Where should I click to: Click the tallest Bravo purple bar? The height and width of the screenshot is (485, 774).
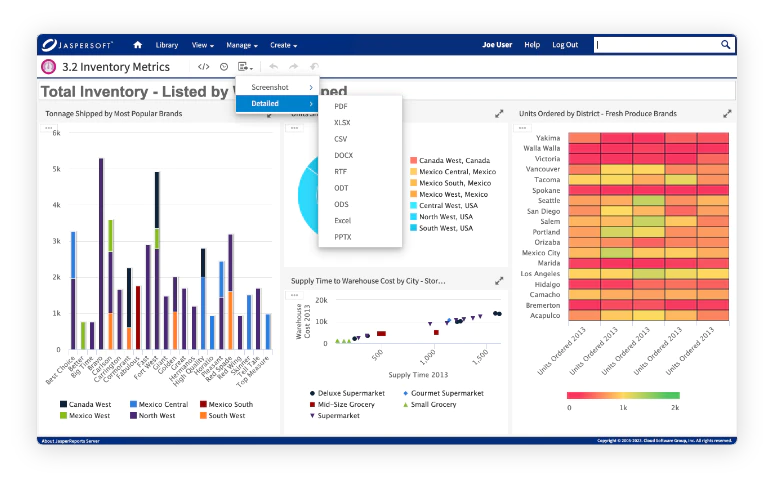[x=101, y=254]
